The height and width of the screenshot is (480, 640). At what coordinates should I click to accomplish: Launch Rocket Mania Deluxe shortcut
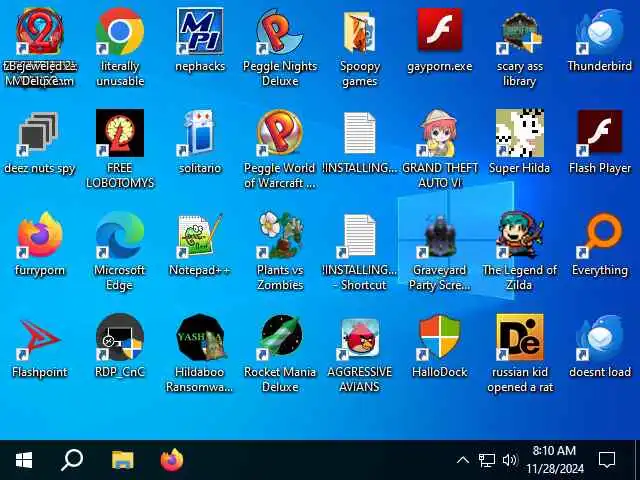click(280, 337)
